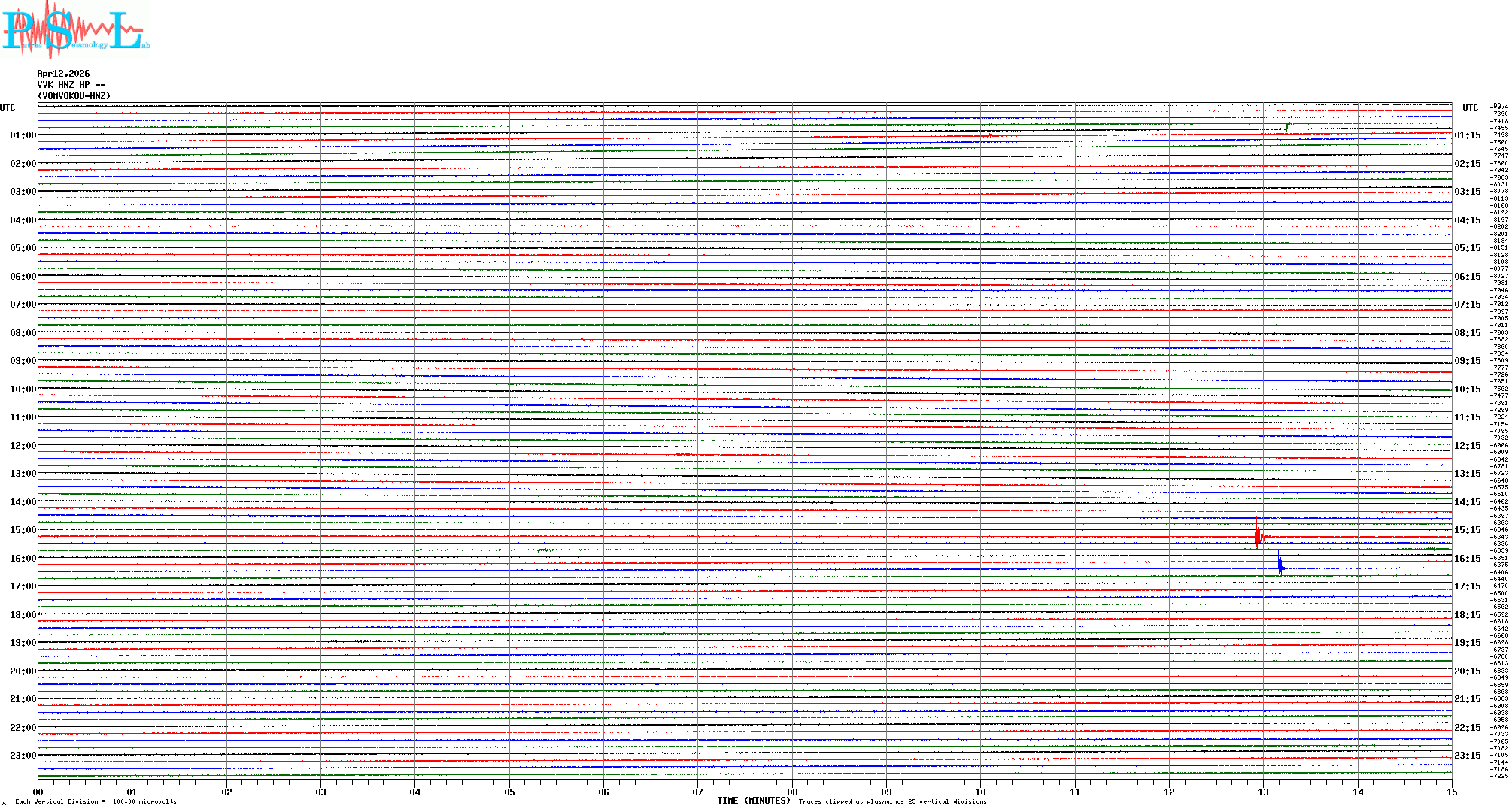Click the small green spike near 01:00
Viewport: 1512px width, 812px height.
point(1288,126)
